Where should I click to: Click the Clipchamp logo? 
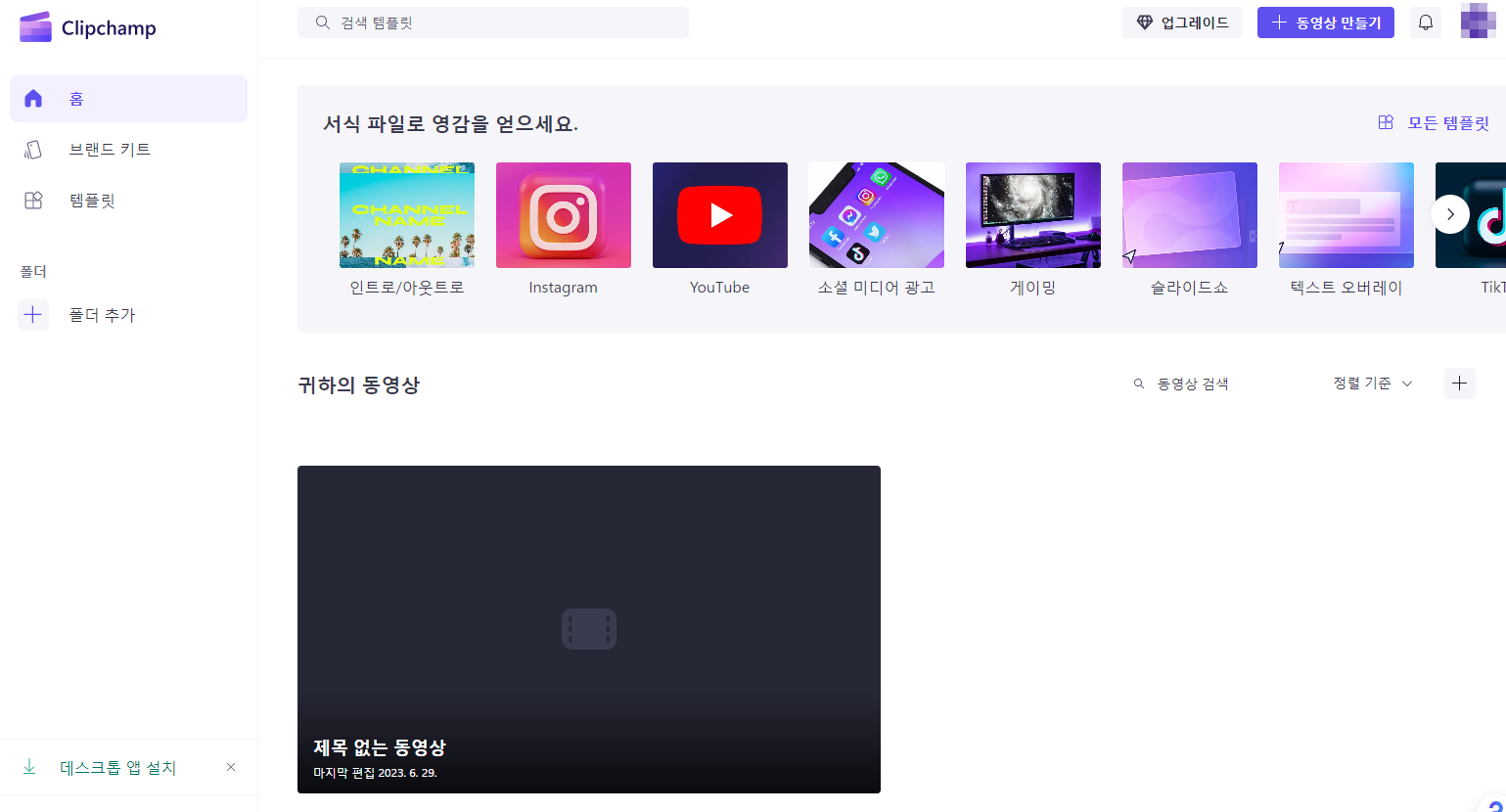(x=87, y=26)
